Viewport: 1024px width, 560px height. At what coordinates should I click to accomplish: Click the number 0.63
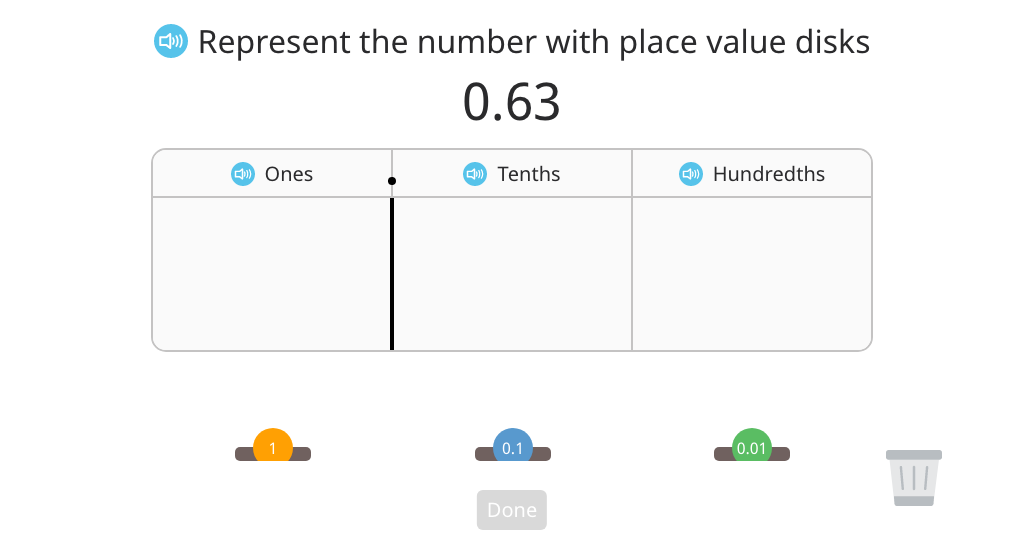pyautogui.click(x=512, y=102)
